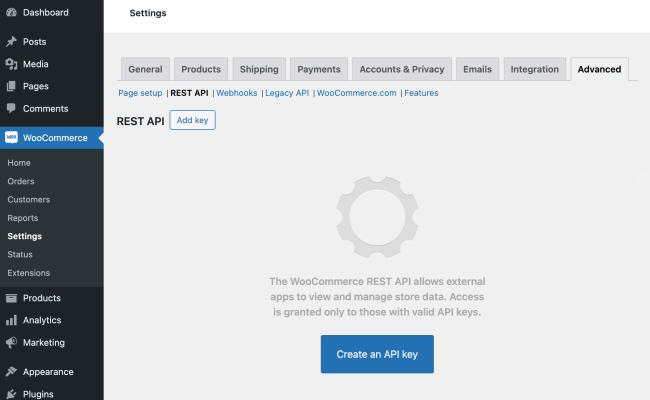650x400 pixels.
Task: Click the Appearance paintbrush icon
Action: pyautogui.click(x=12, y=371)
